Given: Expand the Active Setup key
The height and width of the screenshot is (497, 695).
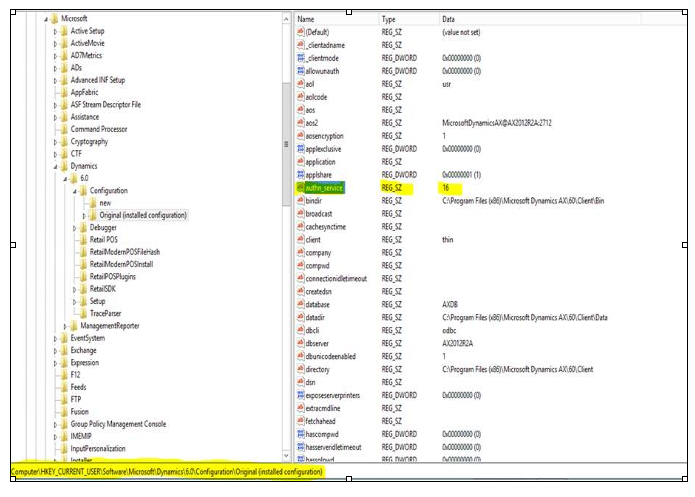Looking at the screenshot, I should [55, 31].
